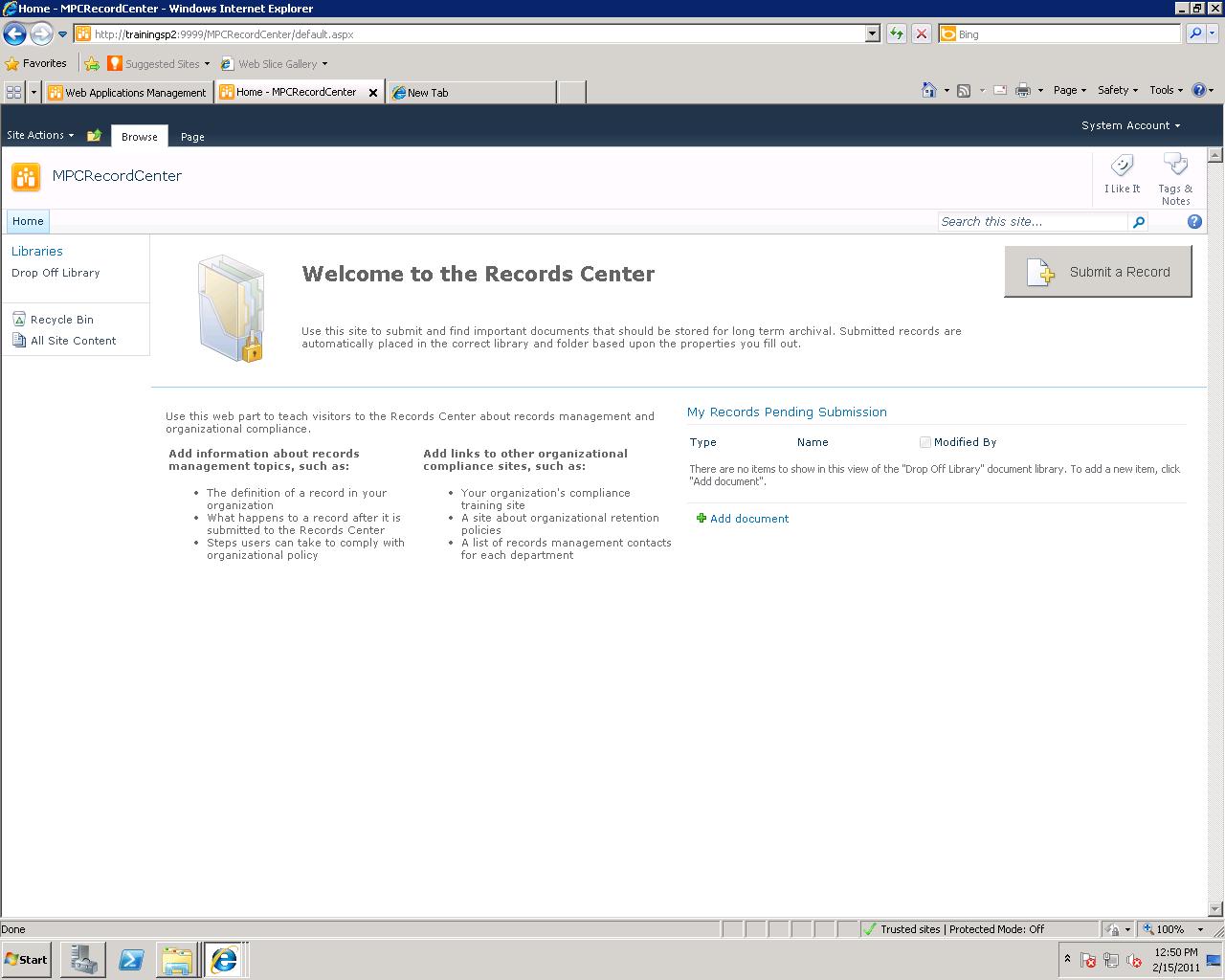
Task: Click the Add to Favorites star icon
Action: (x=92, y=63)
